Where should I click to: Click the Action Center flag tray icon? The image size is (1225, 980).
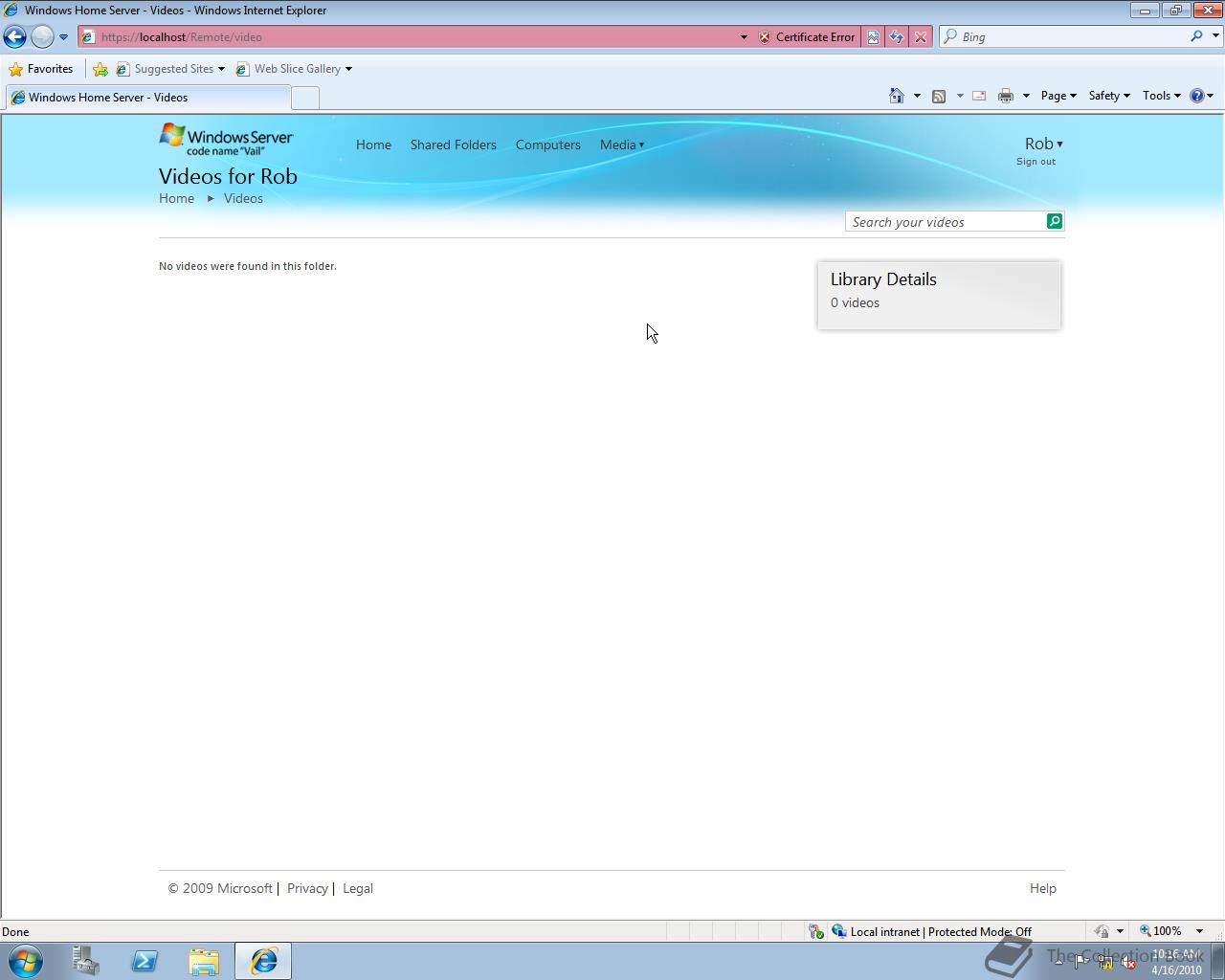point(1080,962)
